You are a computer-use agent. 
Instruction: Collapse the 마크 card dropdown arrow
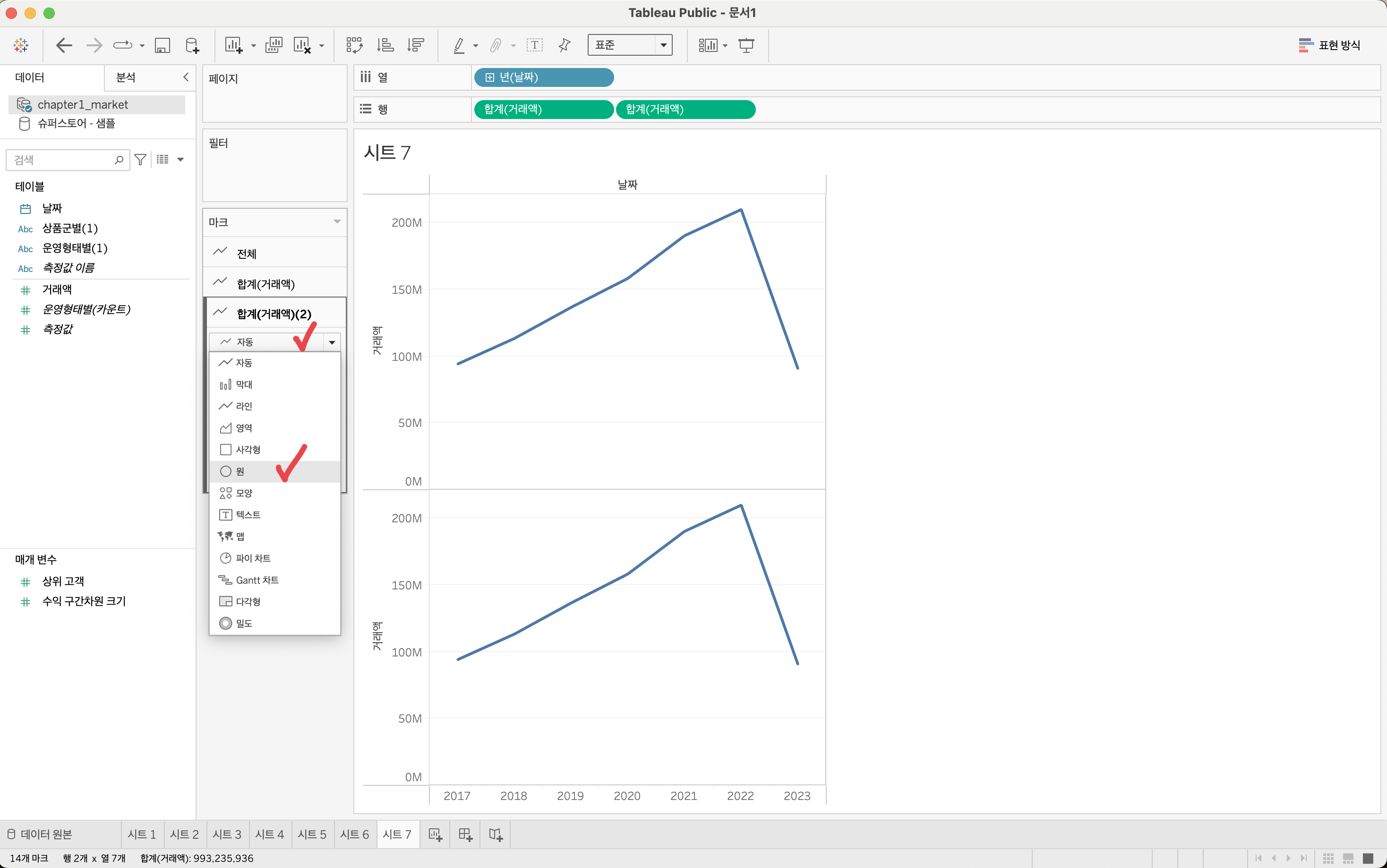(x=337, y=222)
